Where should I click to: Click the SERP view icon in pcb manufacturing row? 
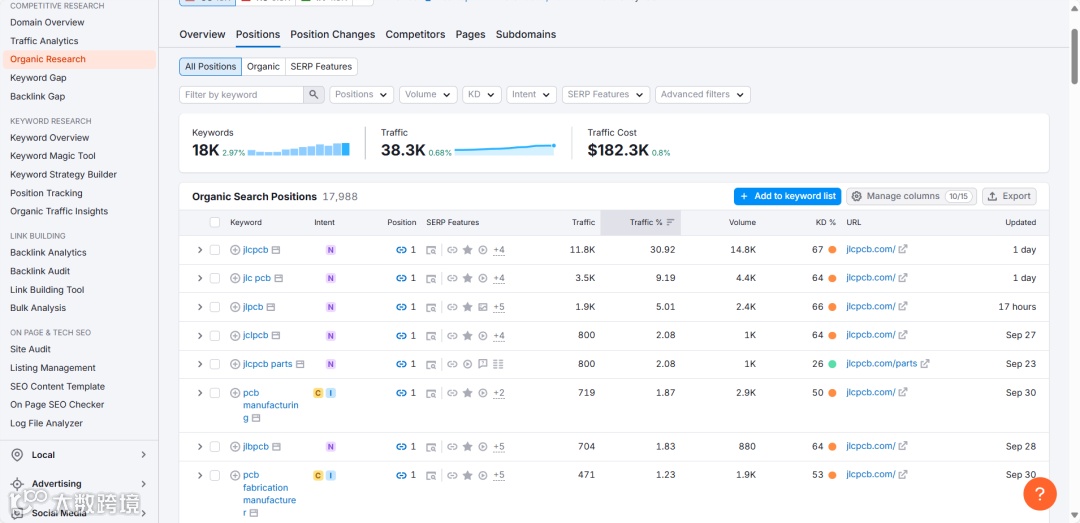tap(431, 393)
